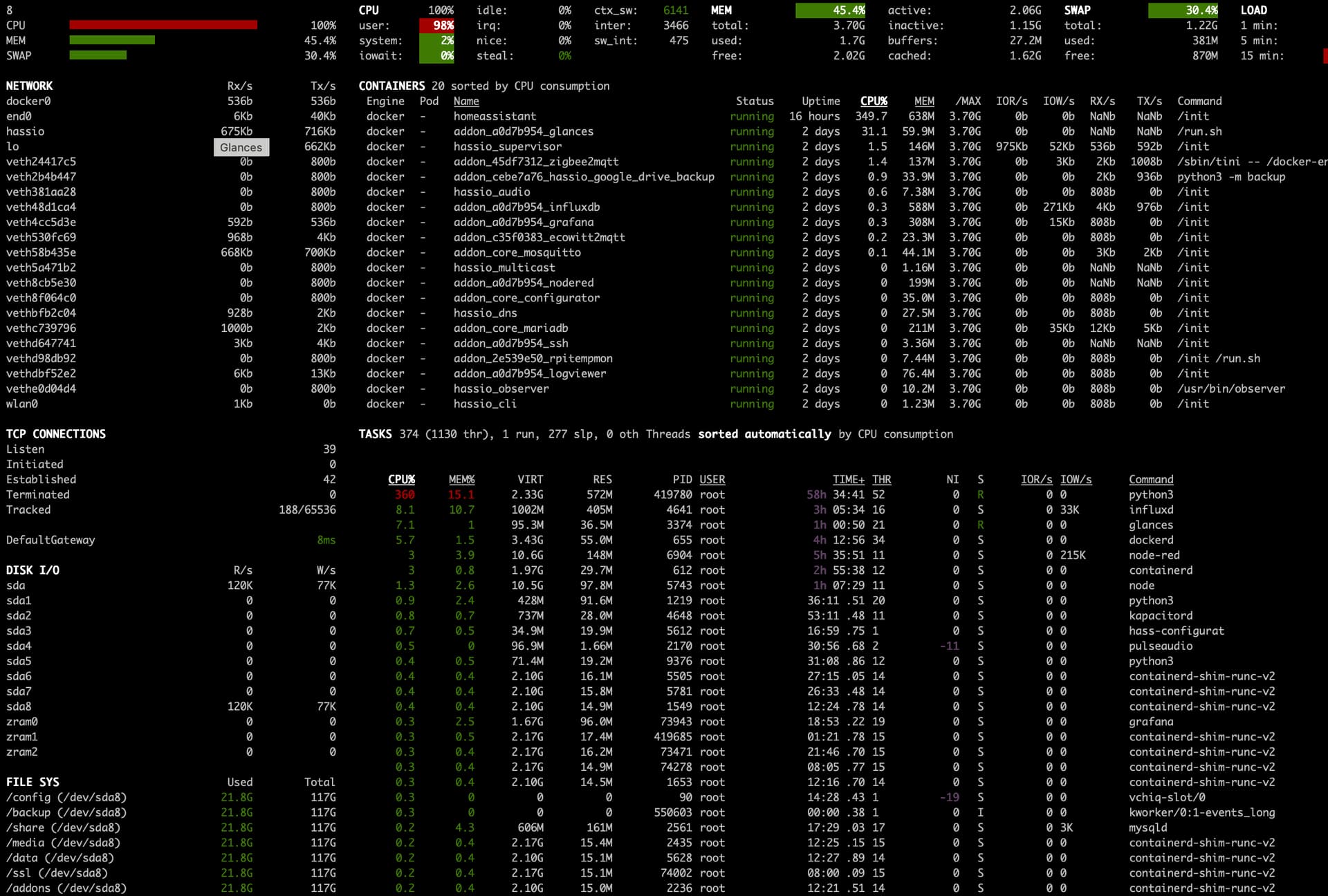1328x896 pixels.
Task: Click the red CPU usage bar
Action: tap(163, 25)
